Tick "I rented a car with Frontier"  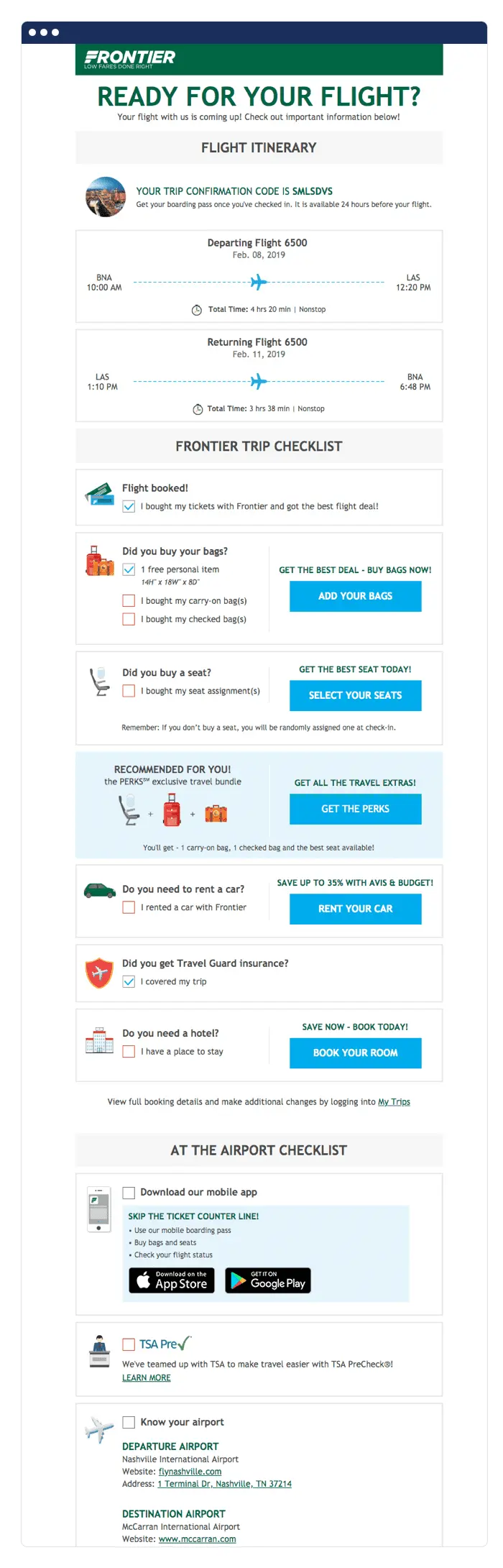point(129,907)
